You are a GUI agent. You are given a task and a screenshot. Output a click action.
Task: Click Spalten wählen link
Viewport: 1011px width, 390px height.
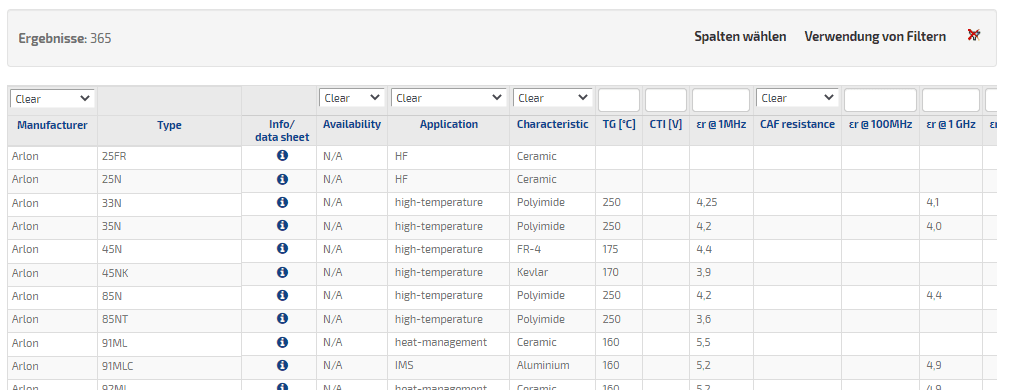click(x=740, y=37)
